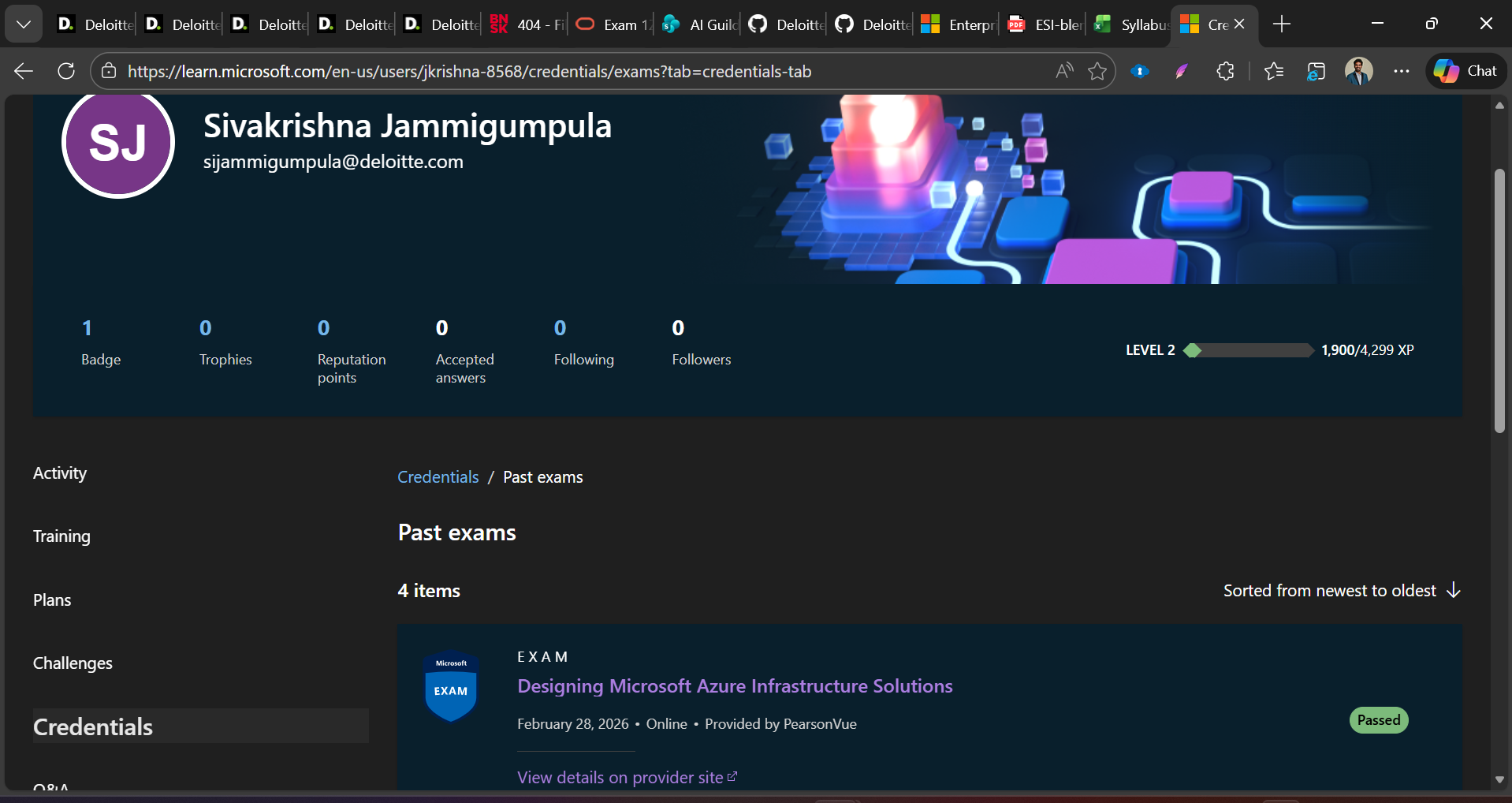Screen dimensions: 1512x803
Task: Open the browser profile avatar
Action: (x=1358, y=71)
